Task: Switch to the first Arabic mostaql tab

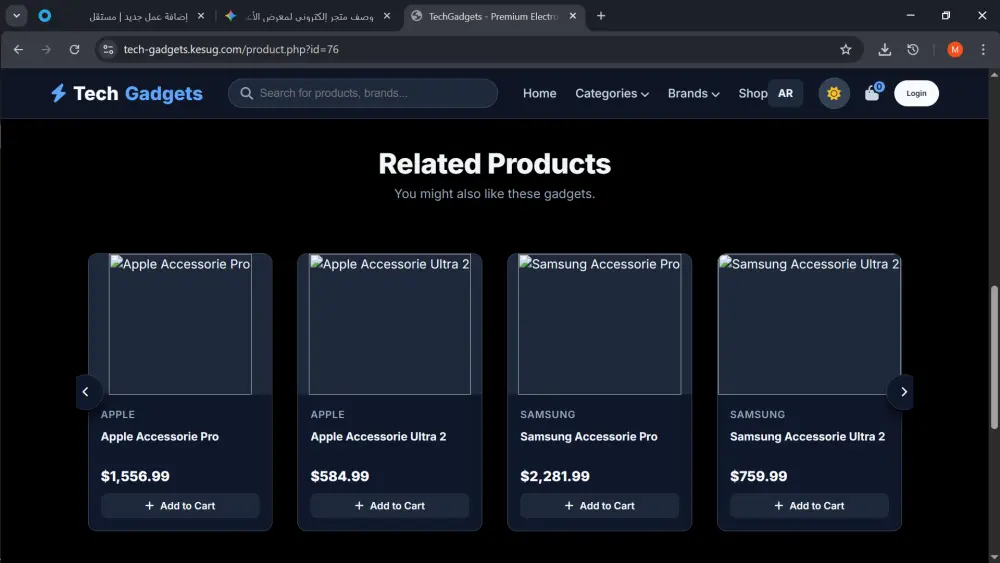Action: [138, 16]
